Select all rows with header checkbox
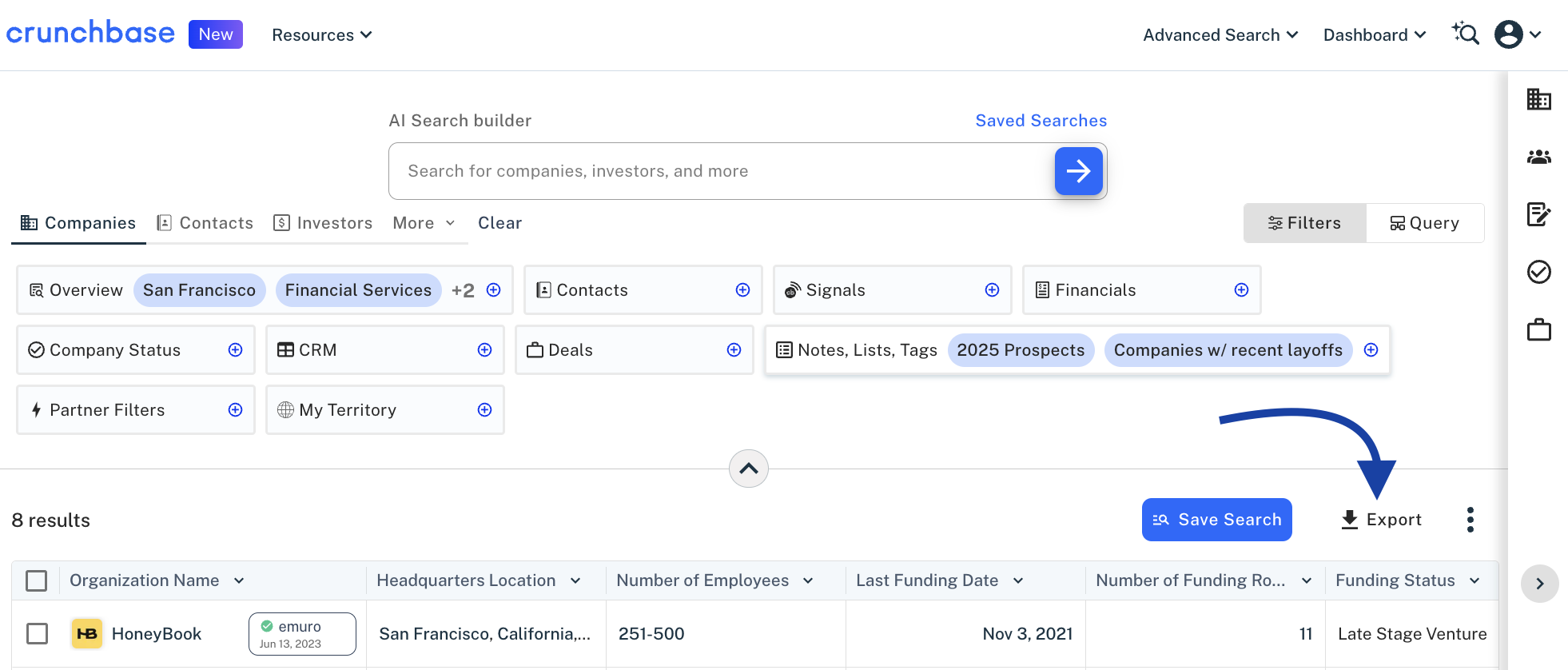This screenshot has height=670, width=1568. click(37, 580)
